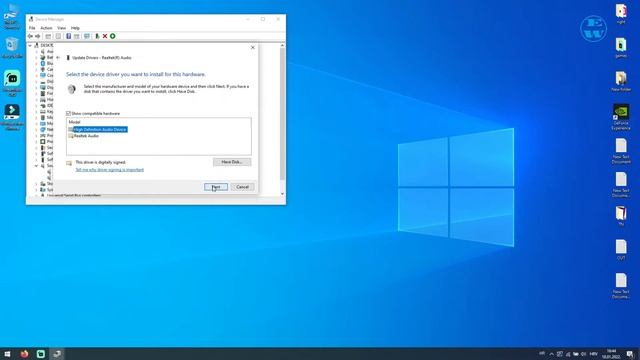Viewport: 640px width, 360px height.
Task: Click the red X Uninstall device icon
Action: 105,36
